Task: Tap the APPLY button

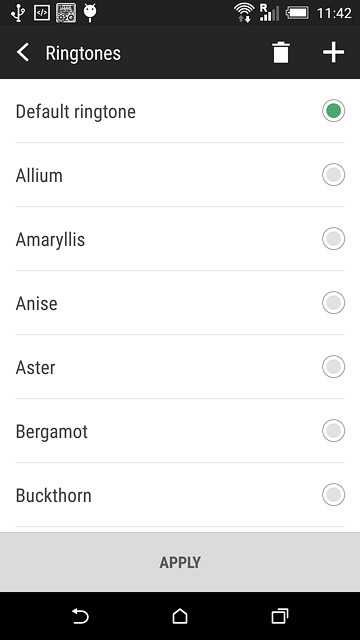Action: coord(180,562)
